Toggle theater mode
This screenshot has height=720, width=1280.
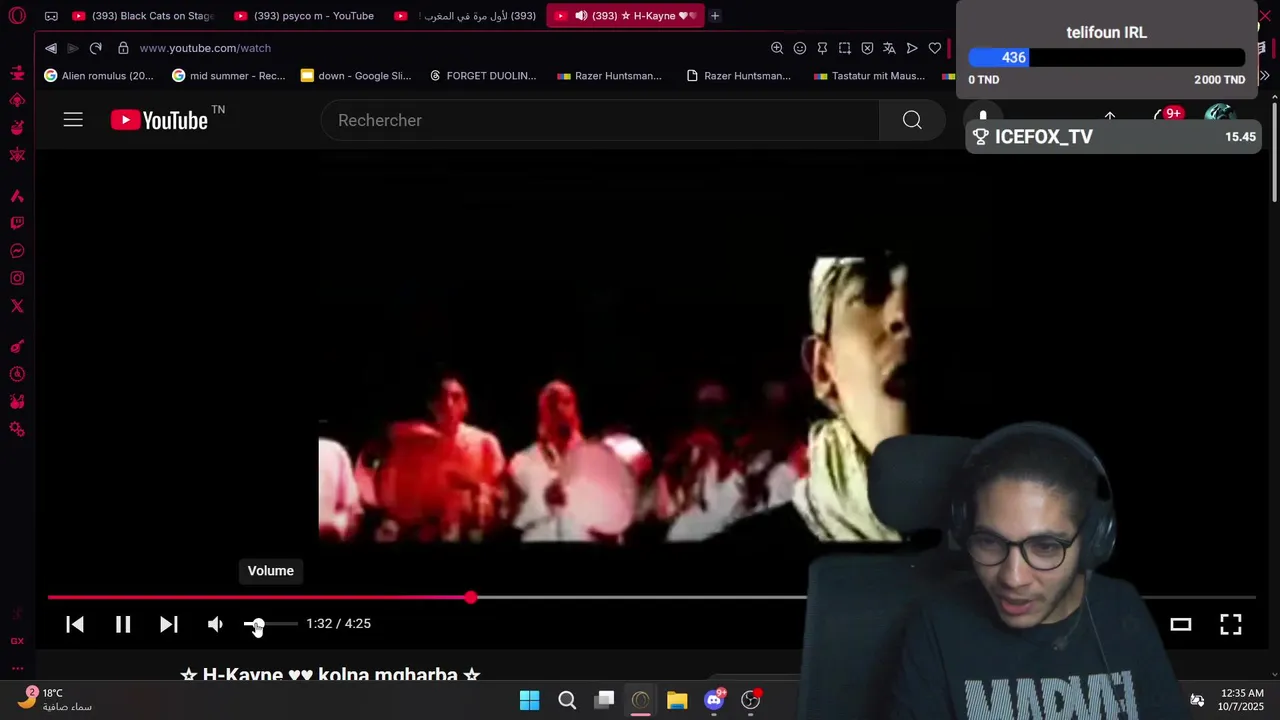(x=1181, y=624)
